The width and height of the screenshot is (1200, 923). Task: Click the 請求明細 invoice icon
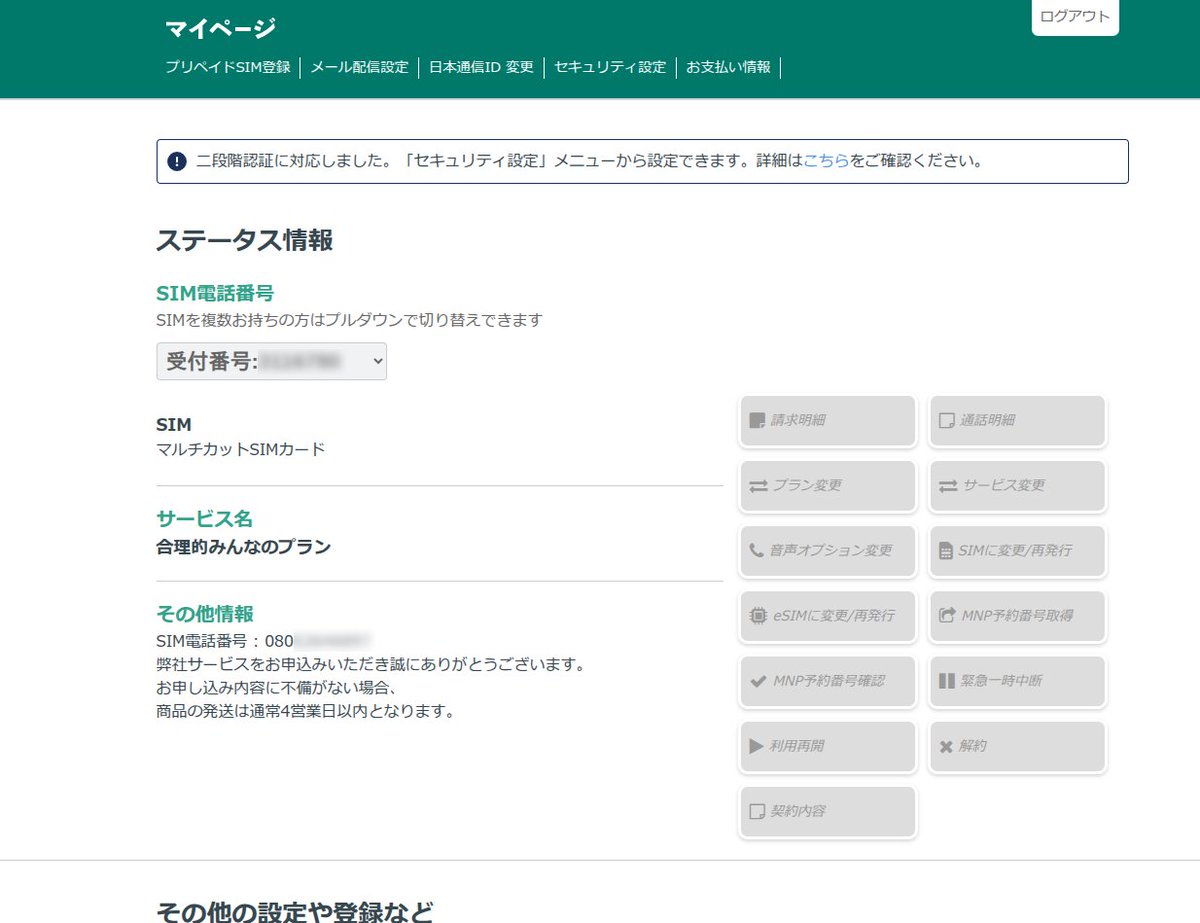(757, 421)
